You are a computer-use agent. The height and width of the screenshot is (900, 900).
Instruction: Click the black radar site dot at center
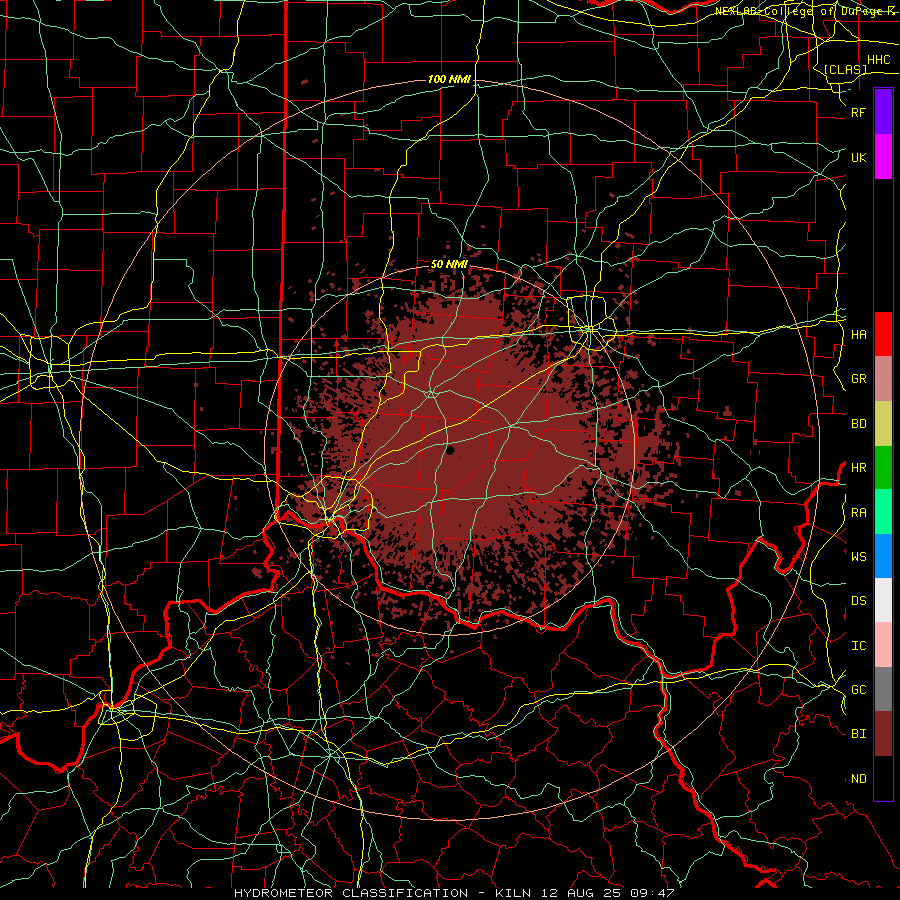pos(450,450)
